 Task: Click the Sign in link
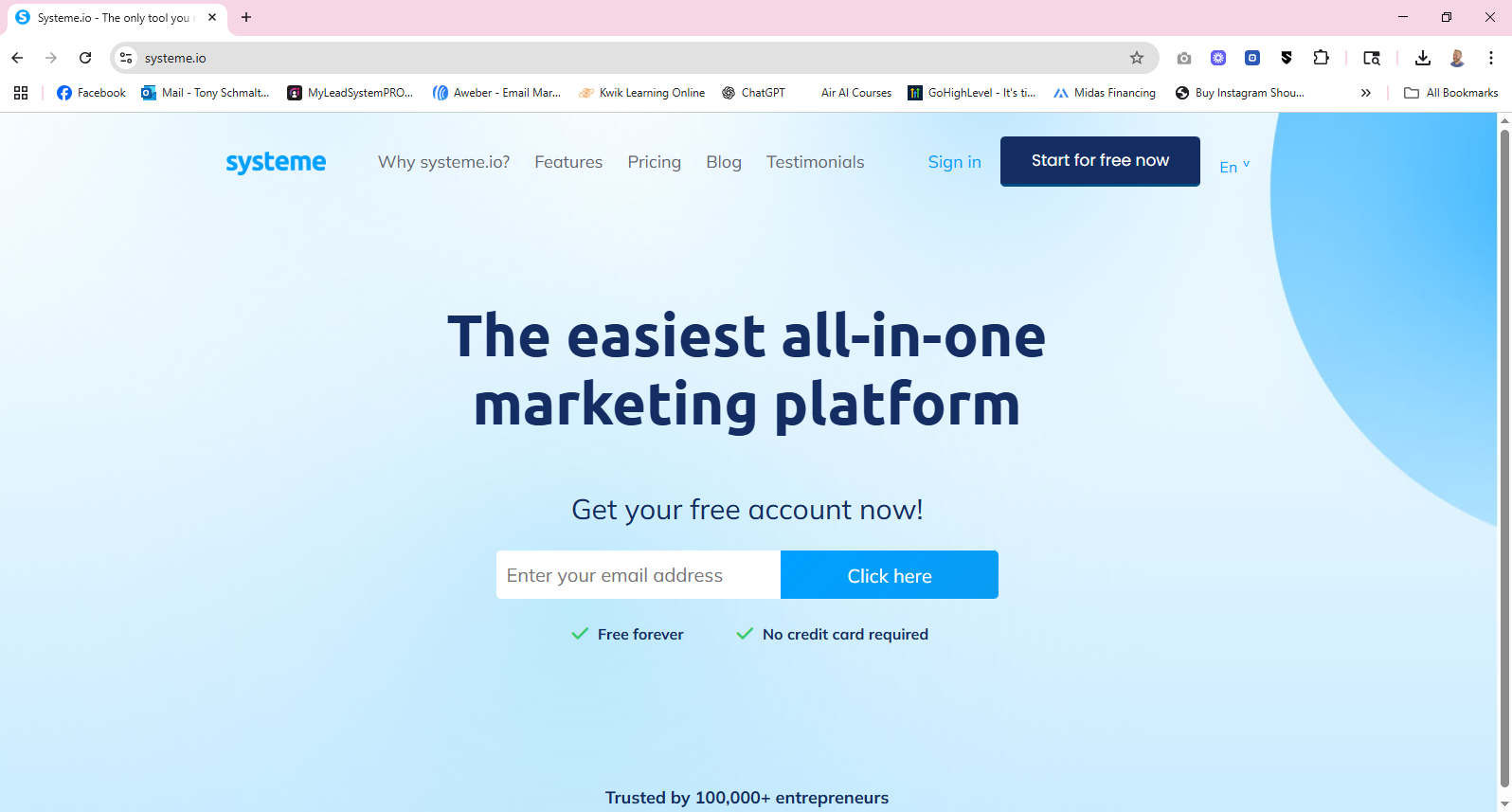point(954,162)
